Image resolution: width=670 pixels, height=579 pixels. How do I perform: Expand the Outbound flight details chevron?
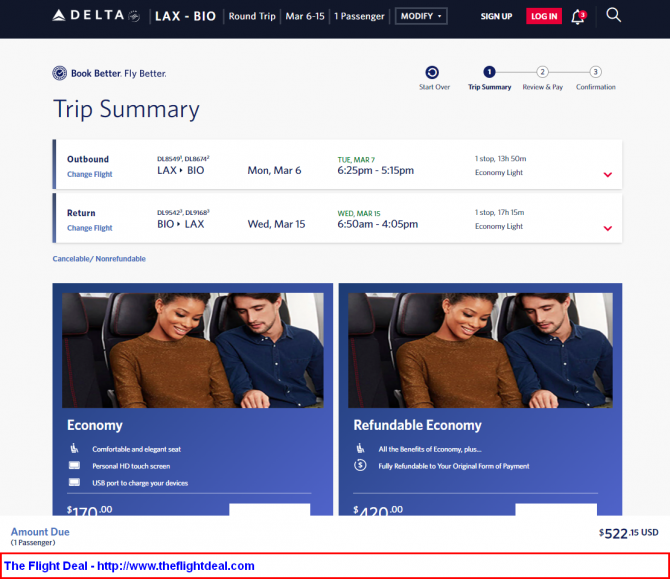tap(607, 175)
